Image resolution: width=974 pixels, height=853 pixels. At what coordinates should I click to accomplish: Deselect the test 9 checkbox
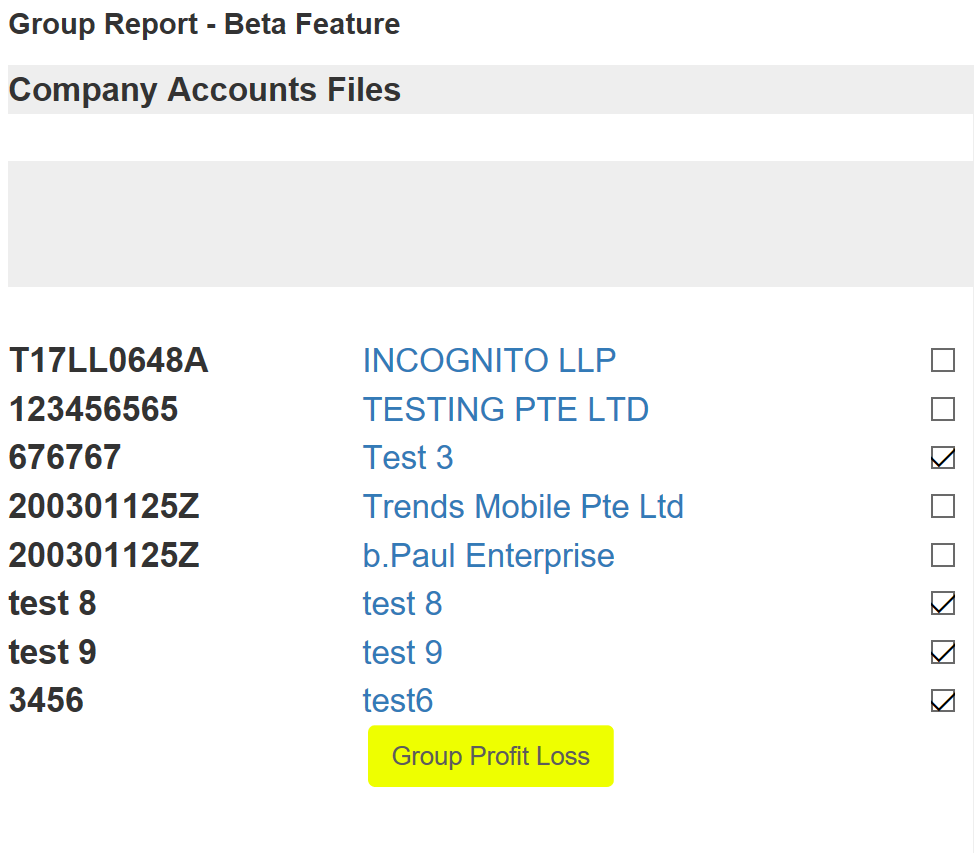pyautogui.click(x=942, y=653)
